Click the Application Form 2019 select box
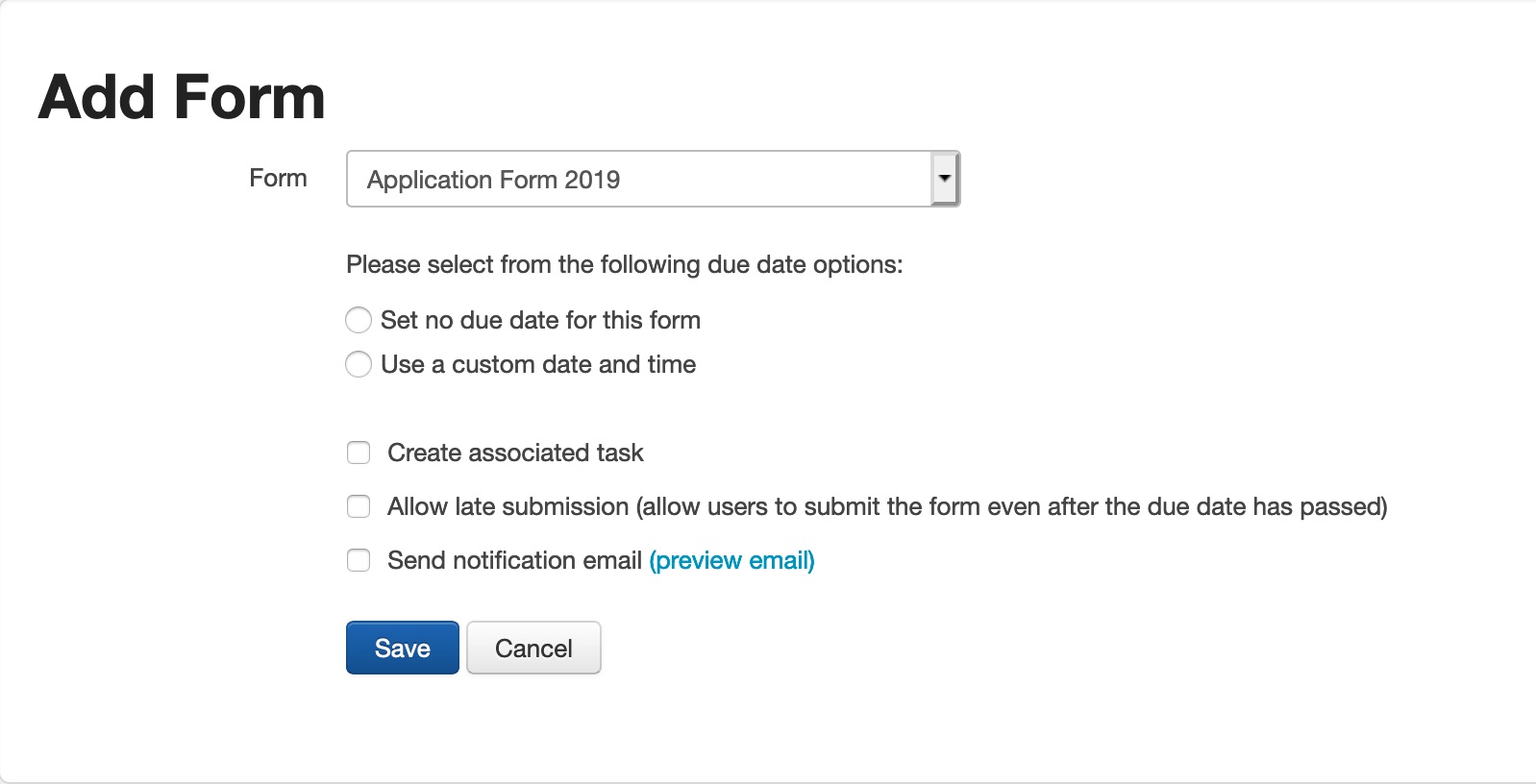 pyautogui.click(x=638, y=180)
